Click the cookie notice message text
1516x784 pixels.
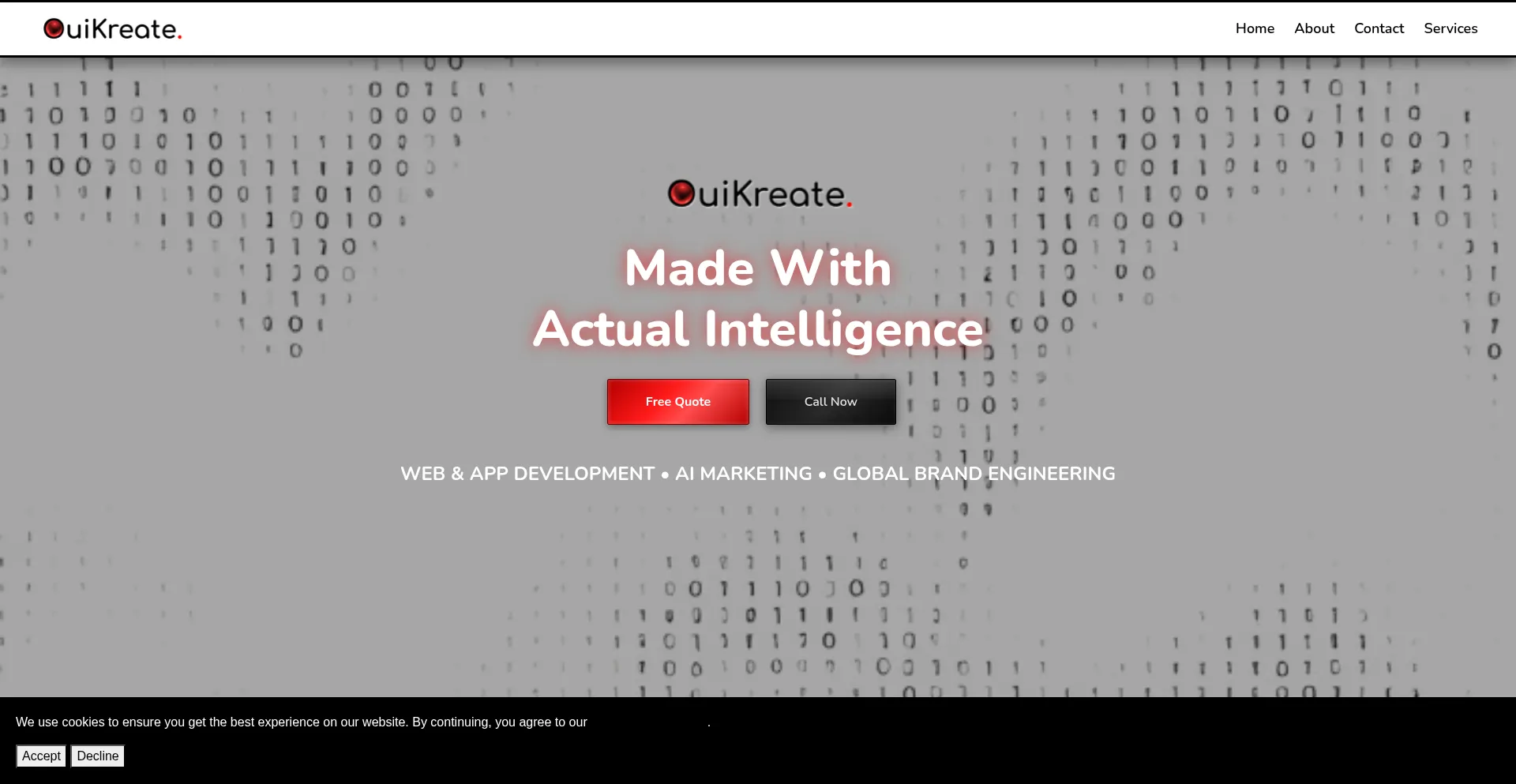point(301,722)
